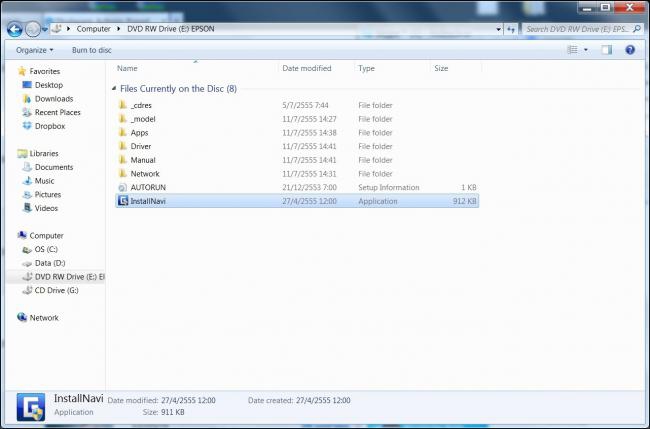This screenshot has height=429, width=650.
Task: Expand the address bar history dropdown arrow
Action: coord(498,29)
